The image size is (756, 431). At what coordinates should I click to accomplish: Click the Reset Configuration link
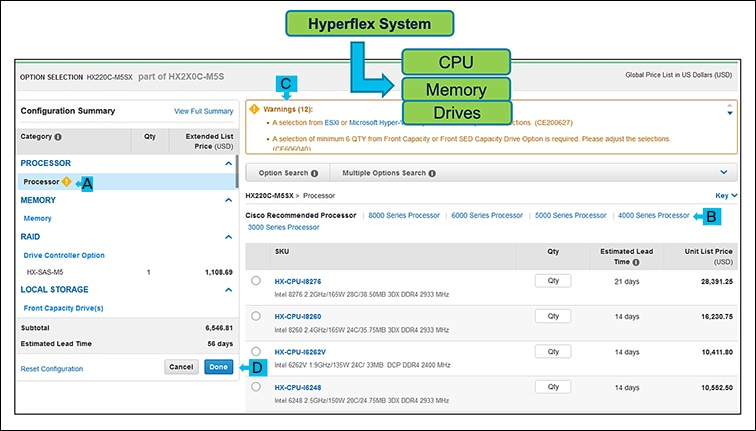(52, 369)
